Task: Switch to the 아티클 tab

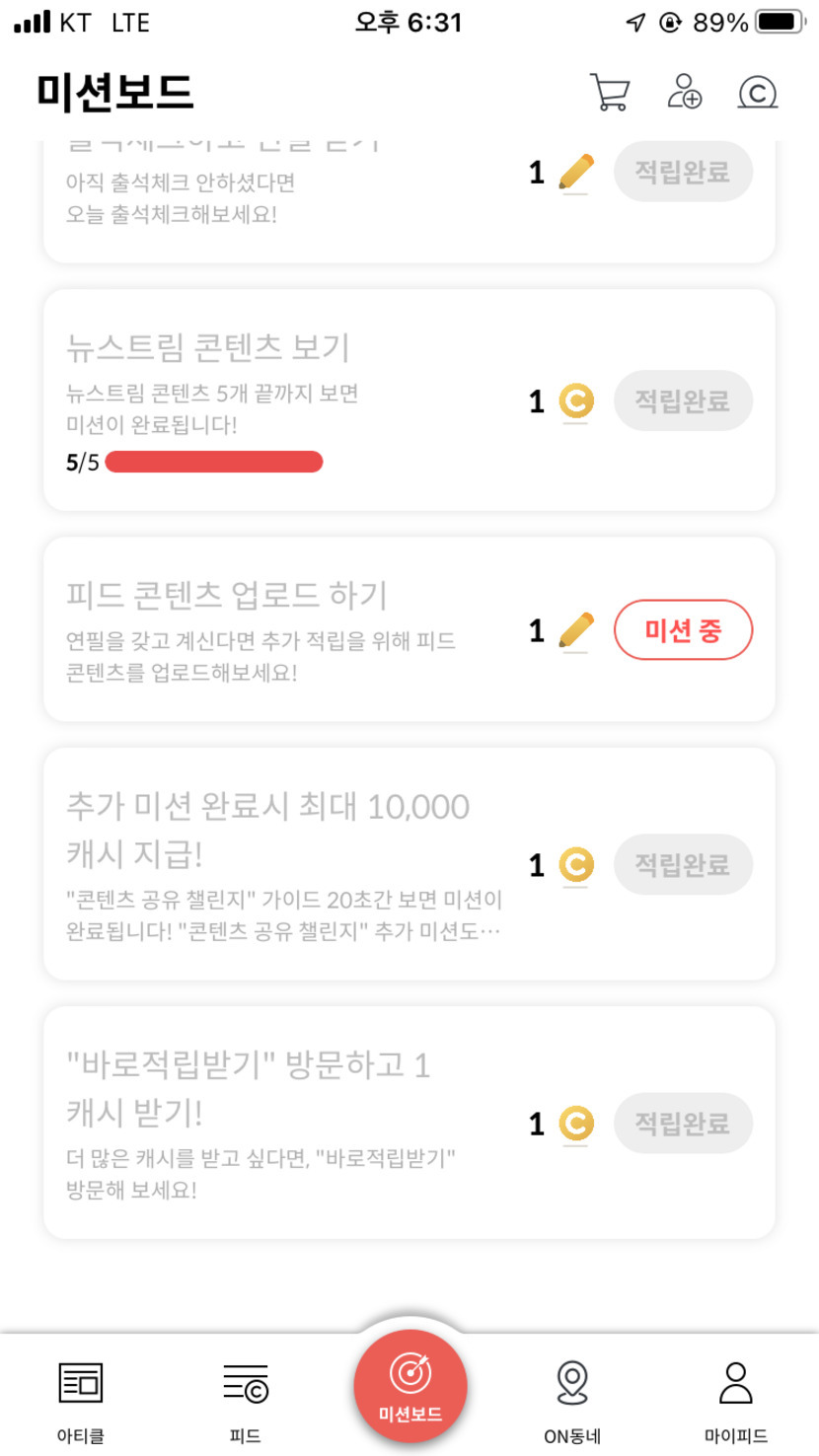Action: [81, 1399]
